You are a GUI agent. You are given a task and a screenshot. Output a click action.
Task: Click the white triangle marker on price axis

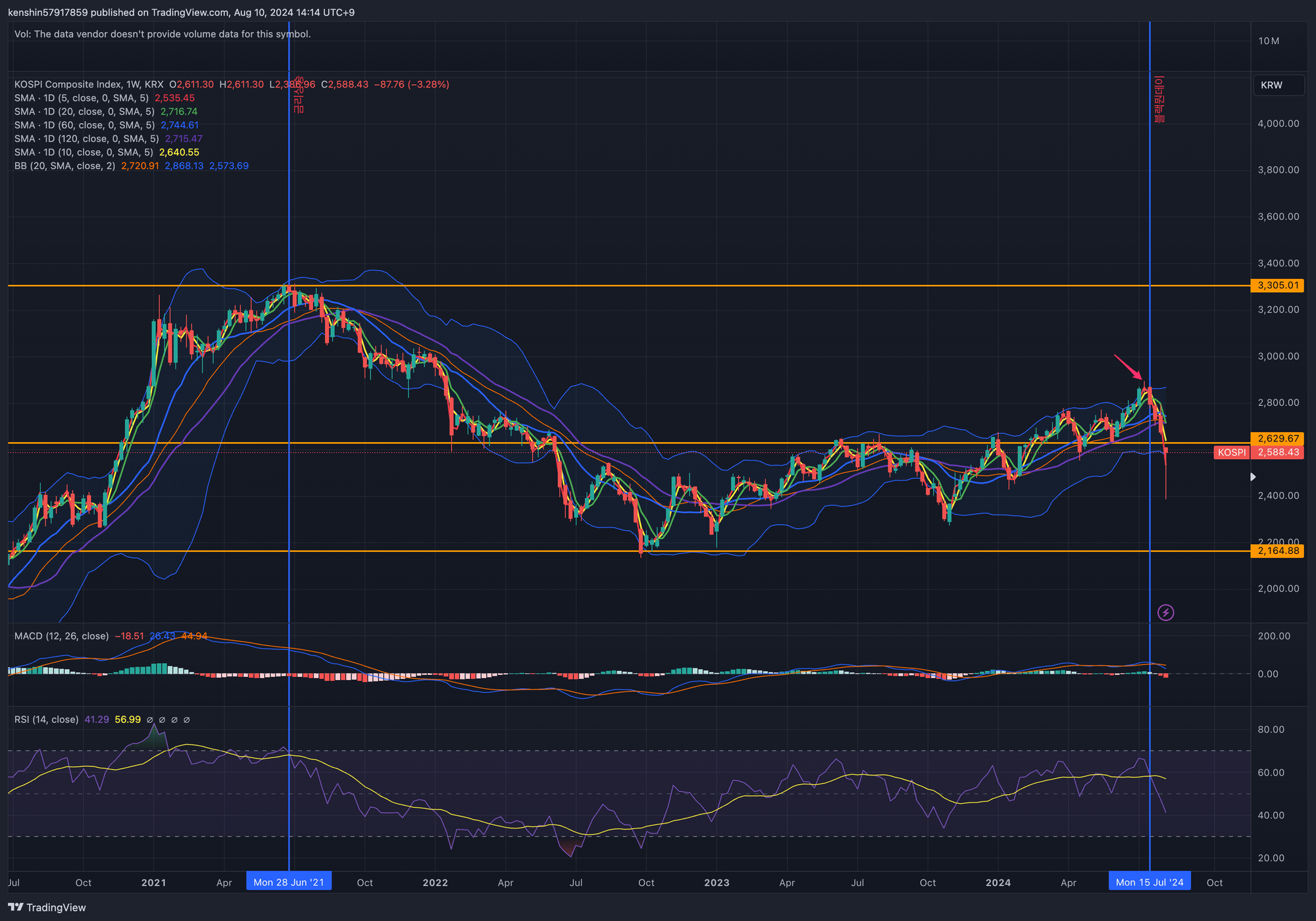pos(1253,476)
